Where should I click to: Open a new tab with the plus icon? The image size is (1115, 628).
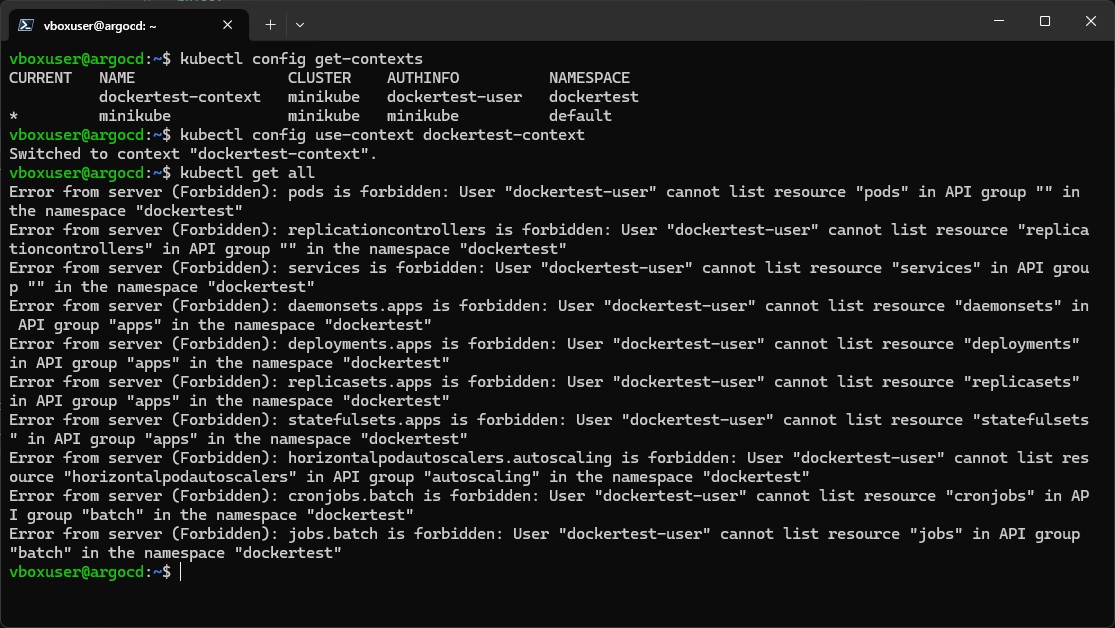(270, 25)
